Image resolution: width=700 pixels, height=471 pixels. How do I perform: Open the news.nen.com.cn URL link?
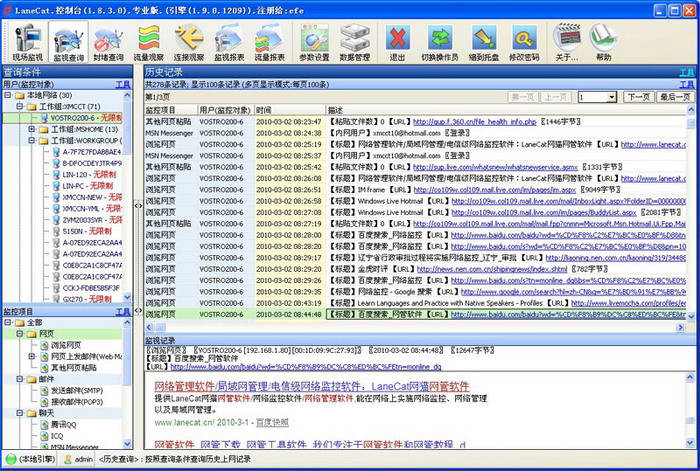click(492, 269)
